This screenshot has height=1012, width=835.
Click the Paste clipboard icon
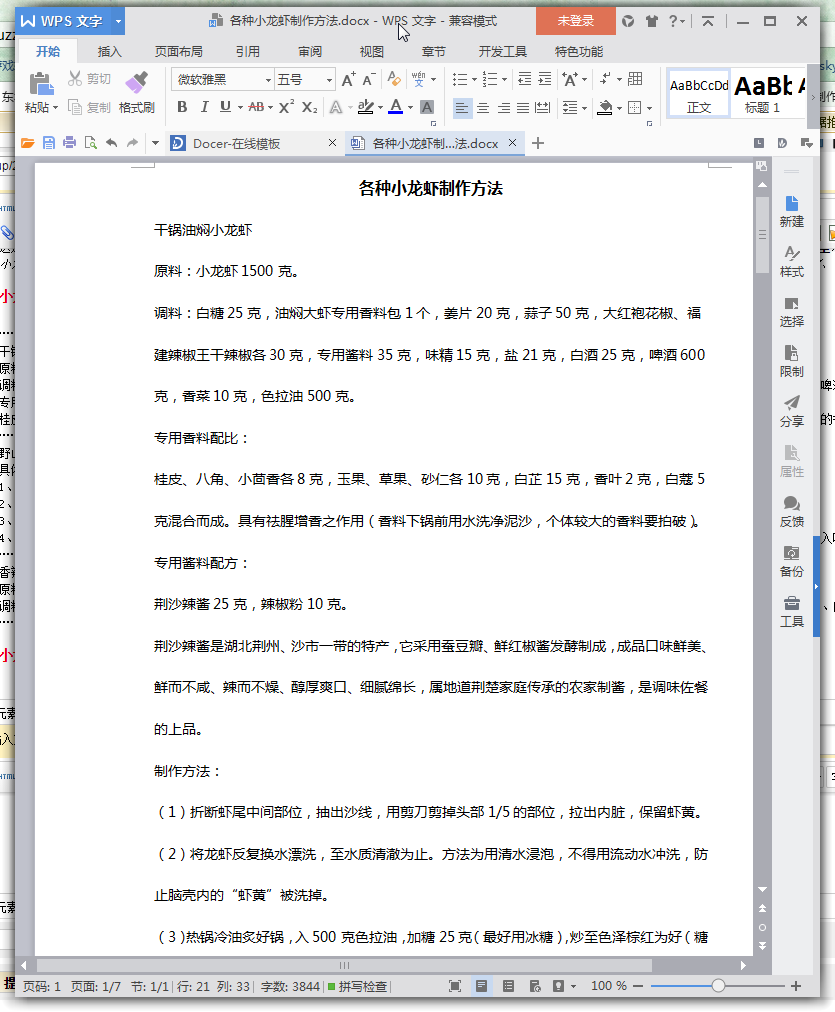tap(41, 85)
